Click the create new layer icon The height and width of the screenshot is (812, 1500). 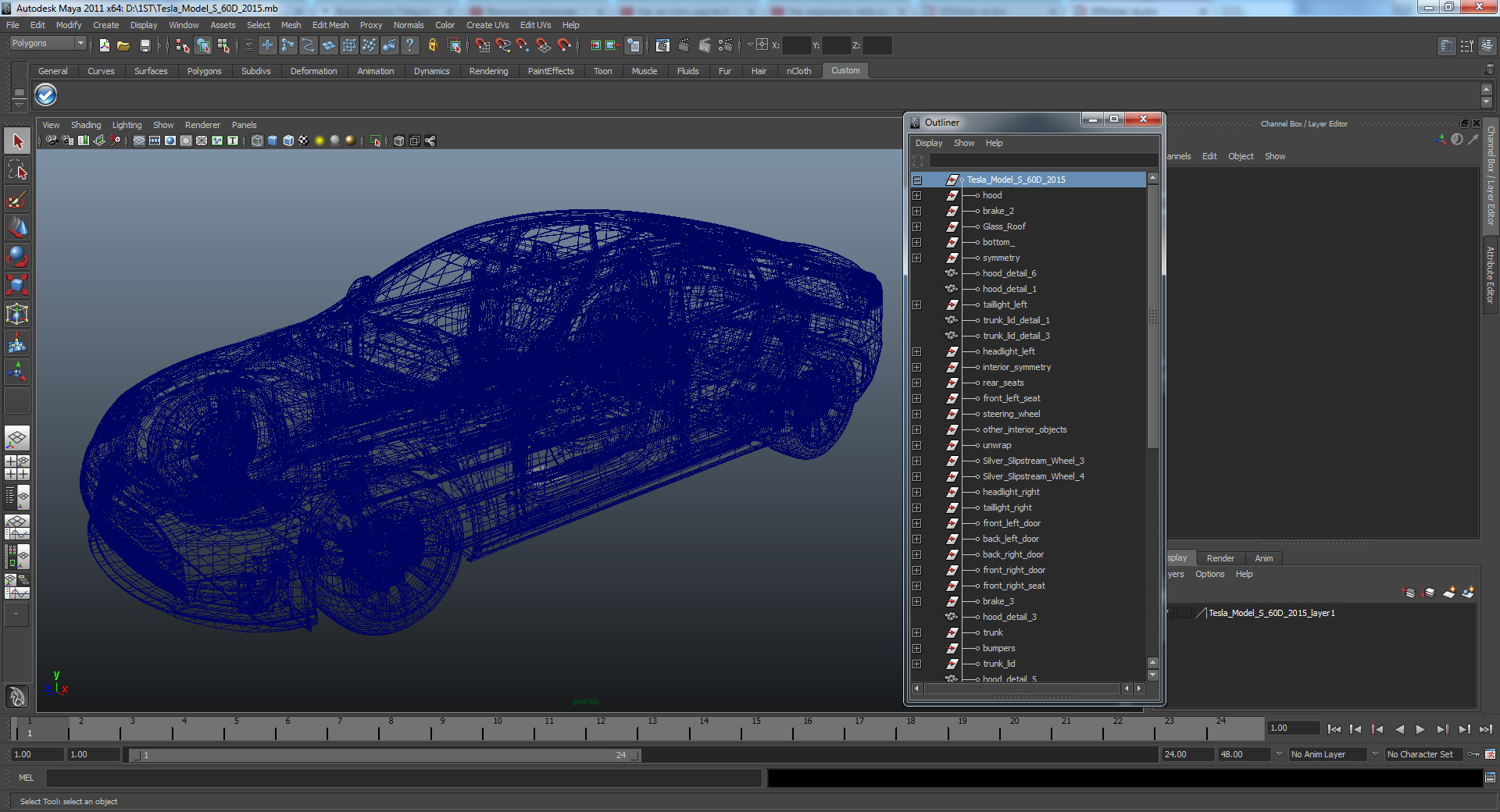(1449, 593)
